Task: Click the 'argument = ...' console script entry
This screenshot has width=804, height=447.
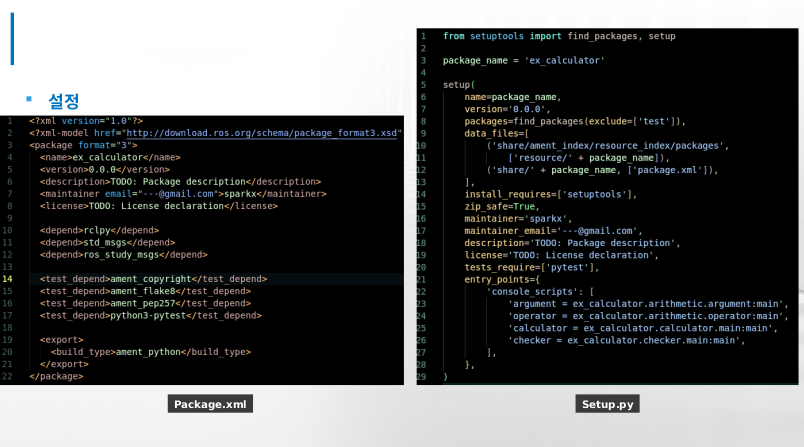Action: pyautogui.click(x=648, y=304)
